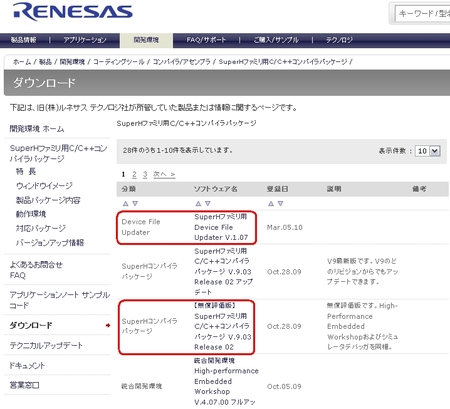Click 登録日 column header

277,189
